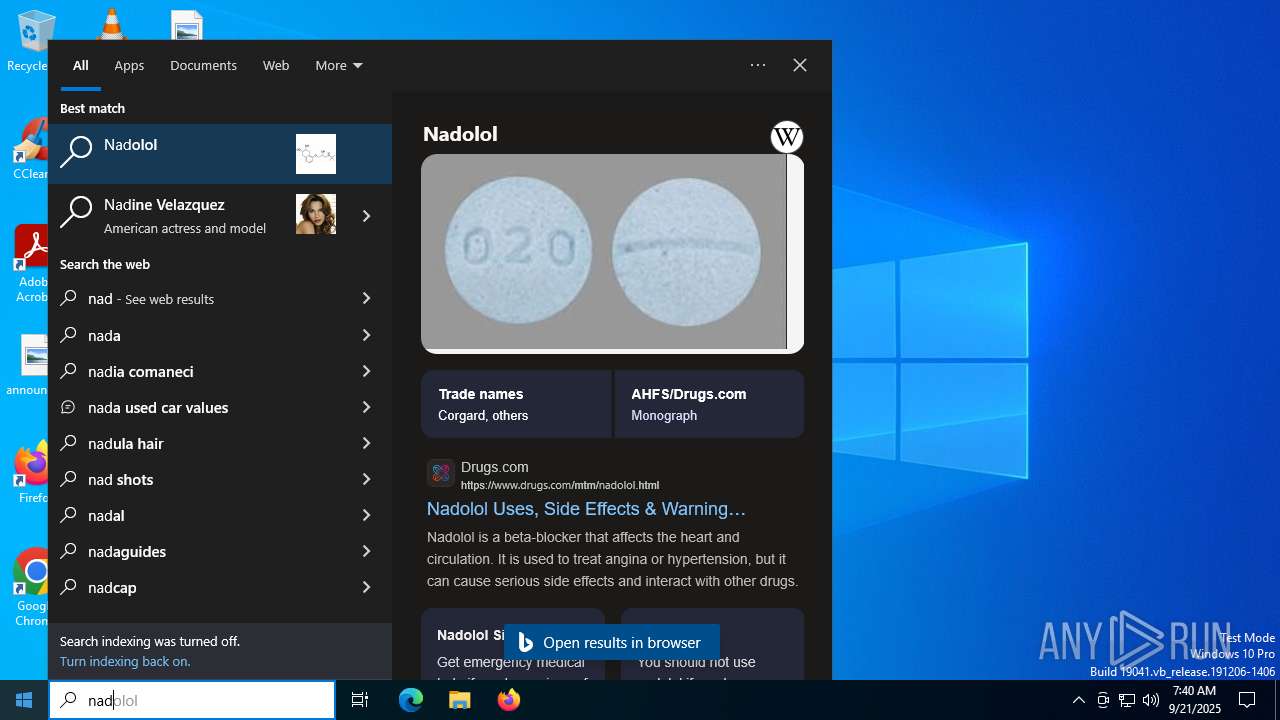Image resolution: width=1280 pixels, height=720 pixels.
Task: Switch to the Web tab
Action: point(276,65)
